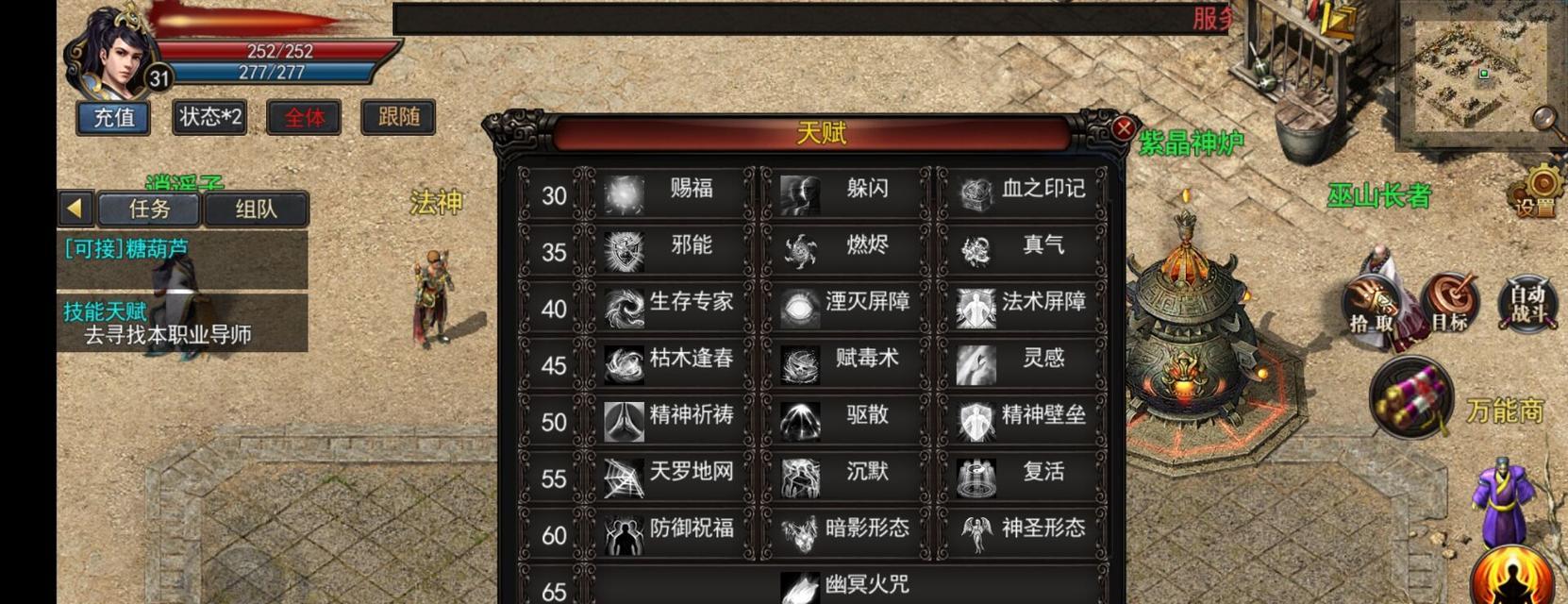Choose the 躲闪 talent icon

pyautogui.click(x=800, y=194)
